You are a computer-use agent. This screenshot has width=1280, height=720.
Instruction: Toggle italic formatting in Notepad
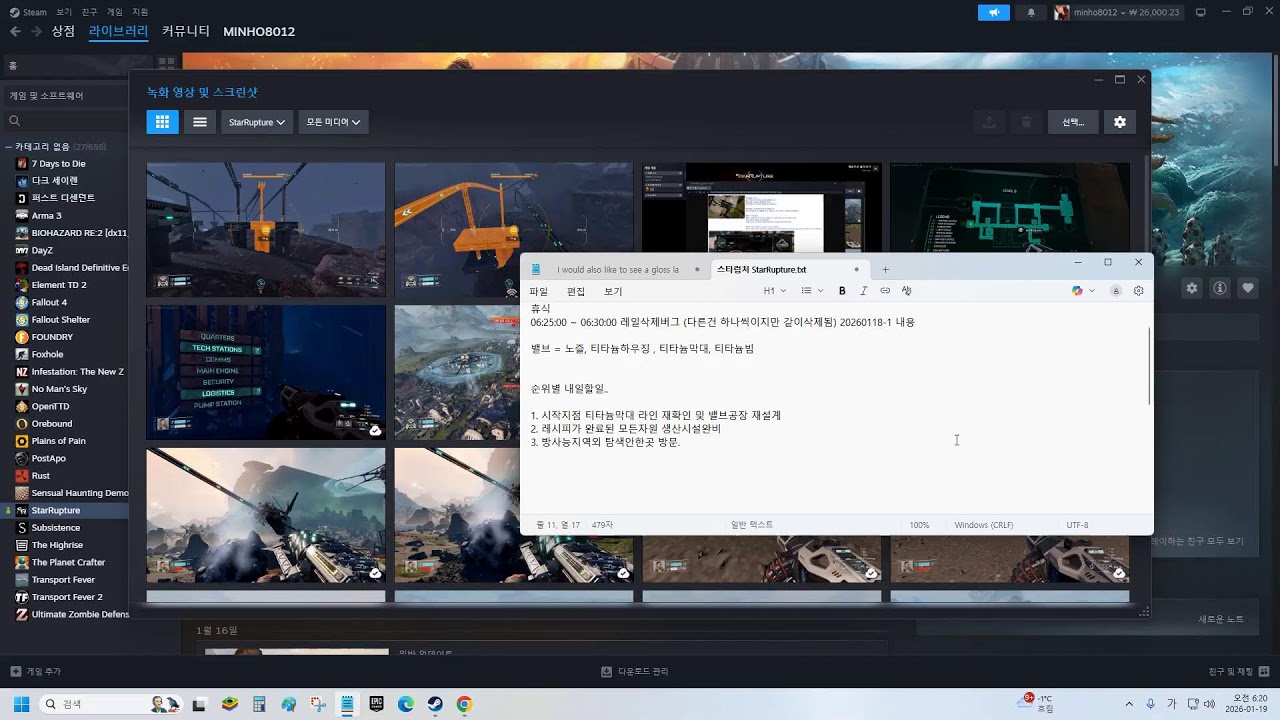click(864, 291)
